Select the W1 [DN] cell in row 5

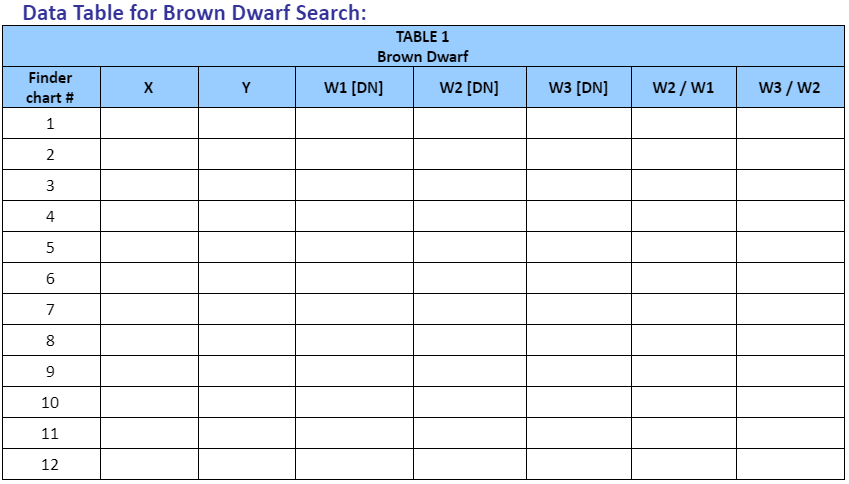[353, 248]
